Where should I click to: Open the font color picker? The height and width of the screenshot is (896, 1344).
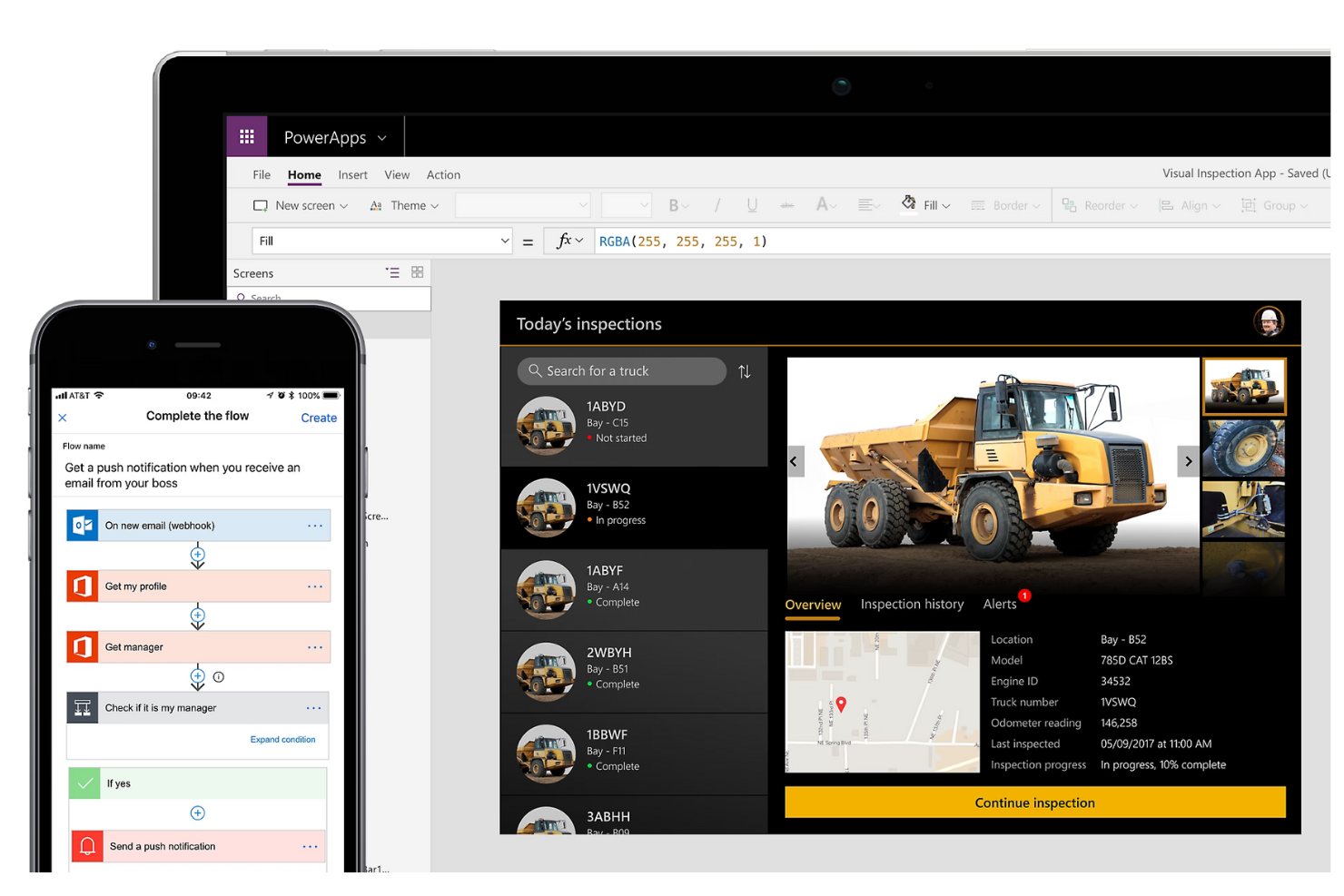825,206
